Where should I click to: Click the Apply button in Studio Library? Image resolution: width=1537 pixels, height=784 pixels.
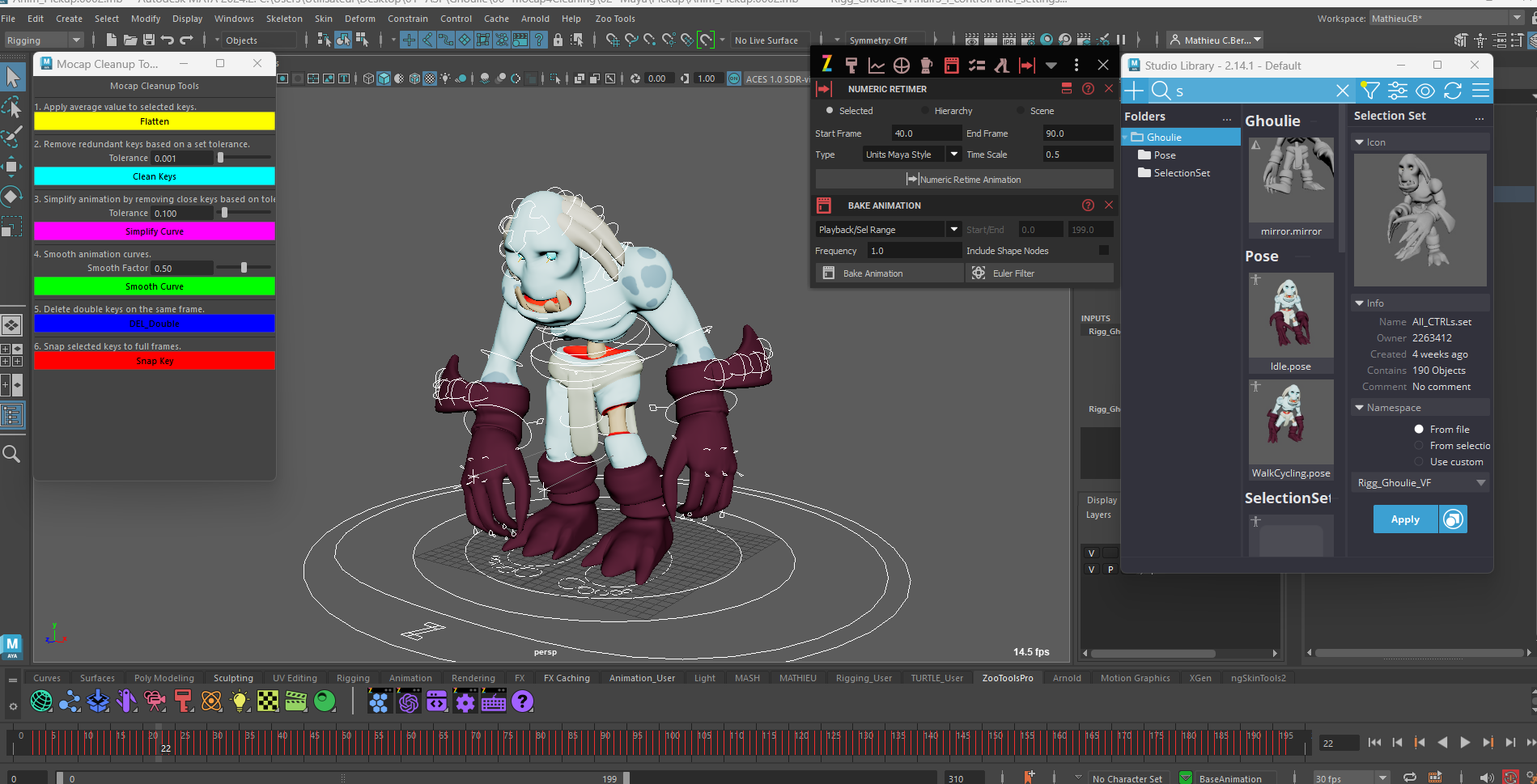1405,519
